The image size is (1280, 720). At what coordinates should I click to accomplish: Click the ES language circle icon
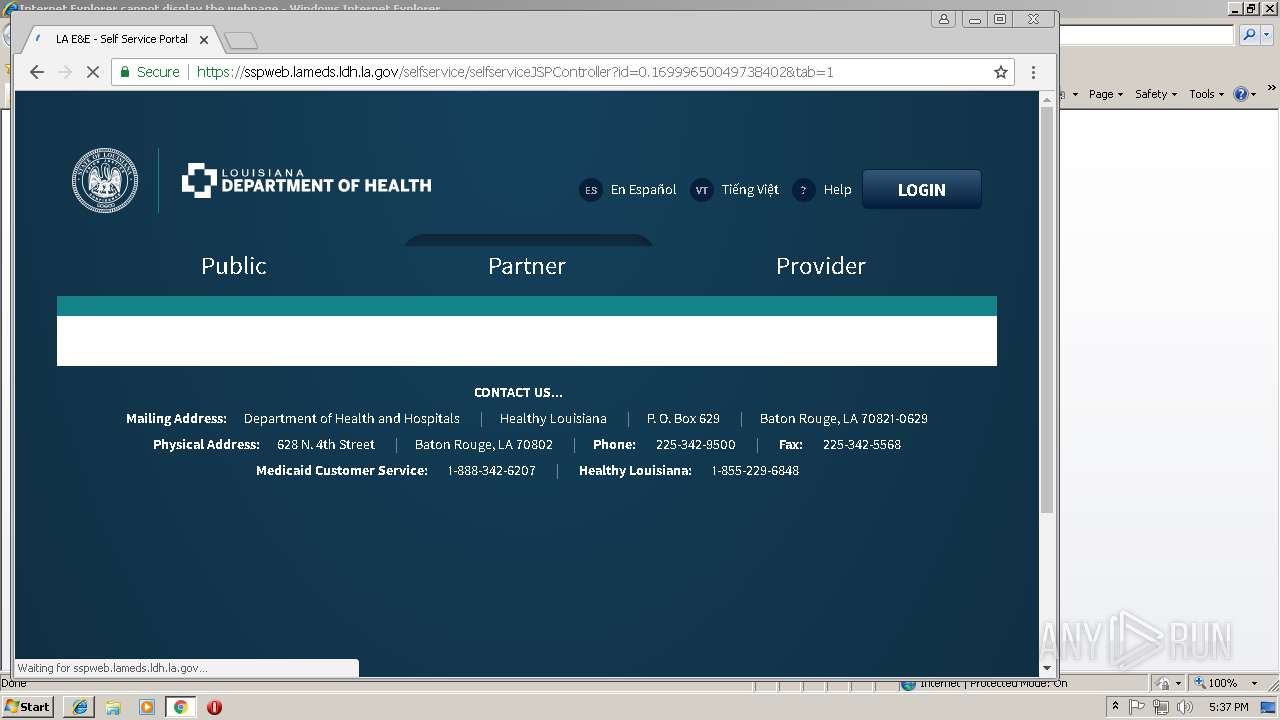pos(591,190)
